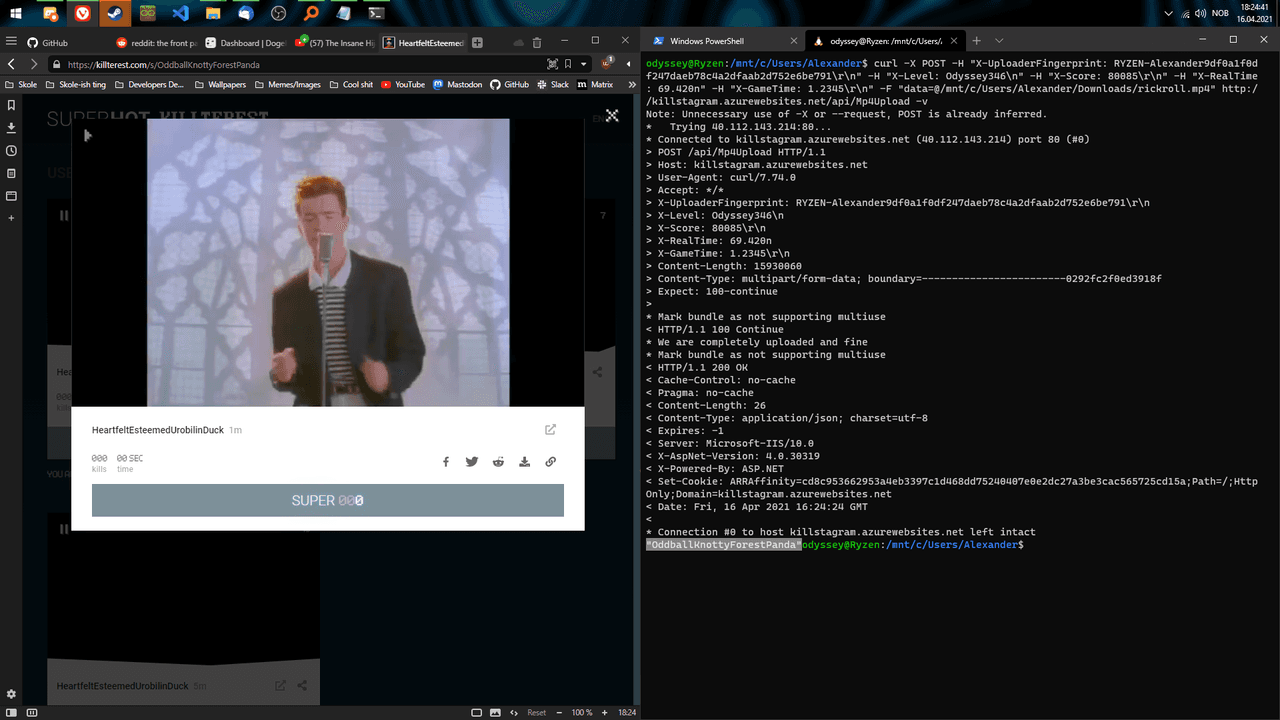
Task: Open the replay in a new page icon
Action: (x=550, y=430)
